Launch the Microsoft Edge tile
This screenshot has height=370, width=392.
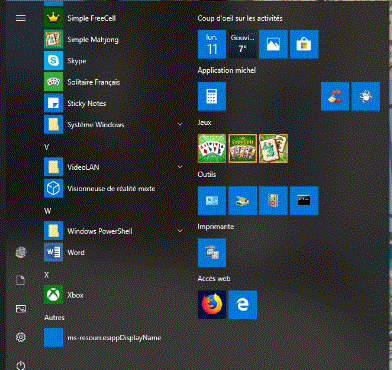243,305
